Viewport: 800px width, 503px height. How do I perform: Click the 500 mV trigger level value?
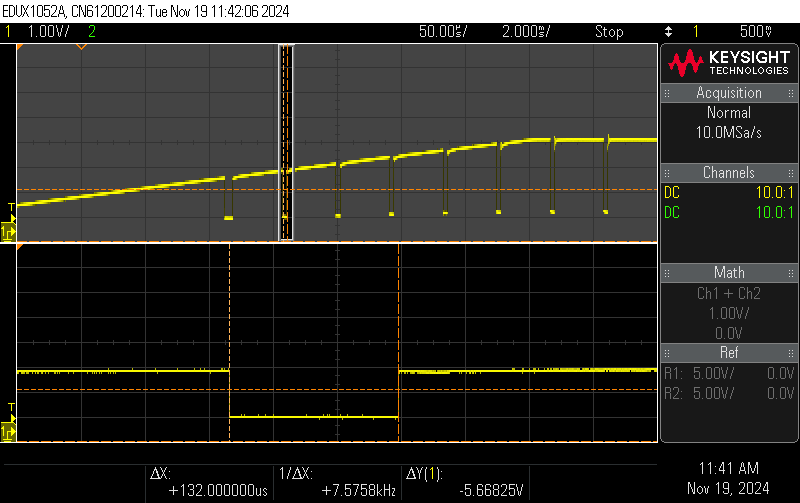pos(756,32)
